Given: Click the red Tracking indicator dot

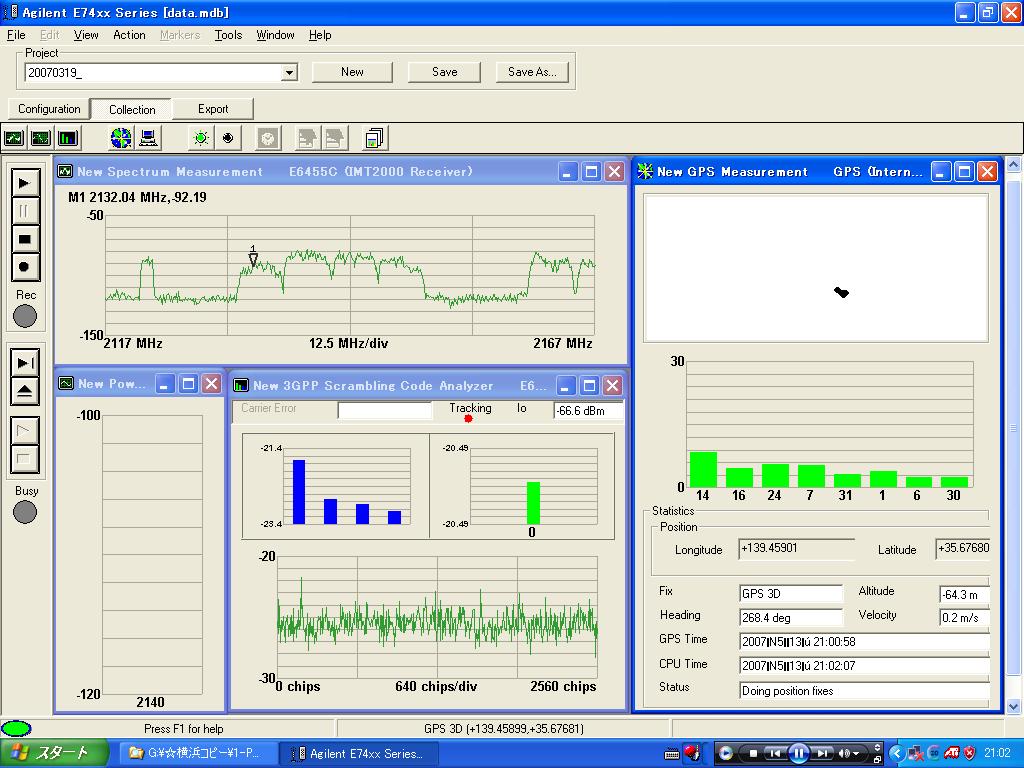Looking at the screenshot, I should 468,419.
